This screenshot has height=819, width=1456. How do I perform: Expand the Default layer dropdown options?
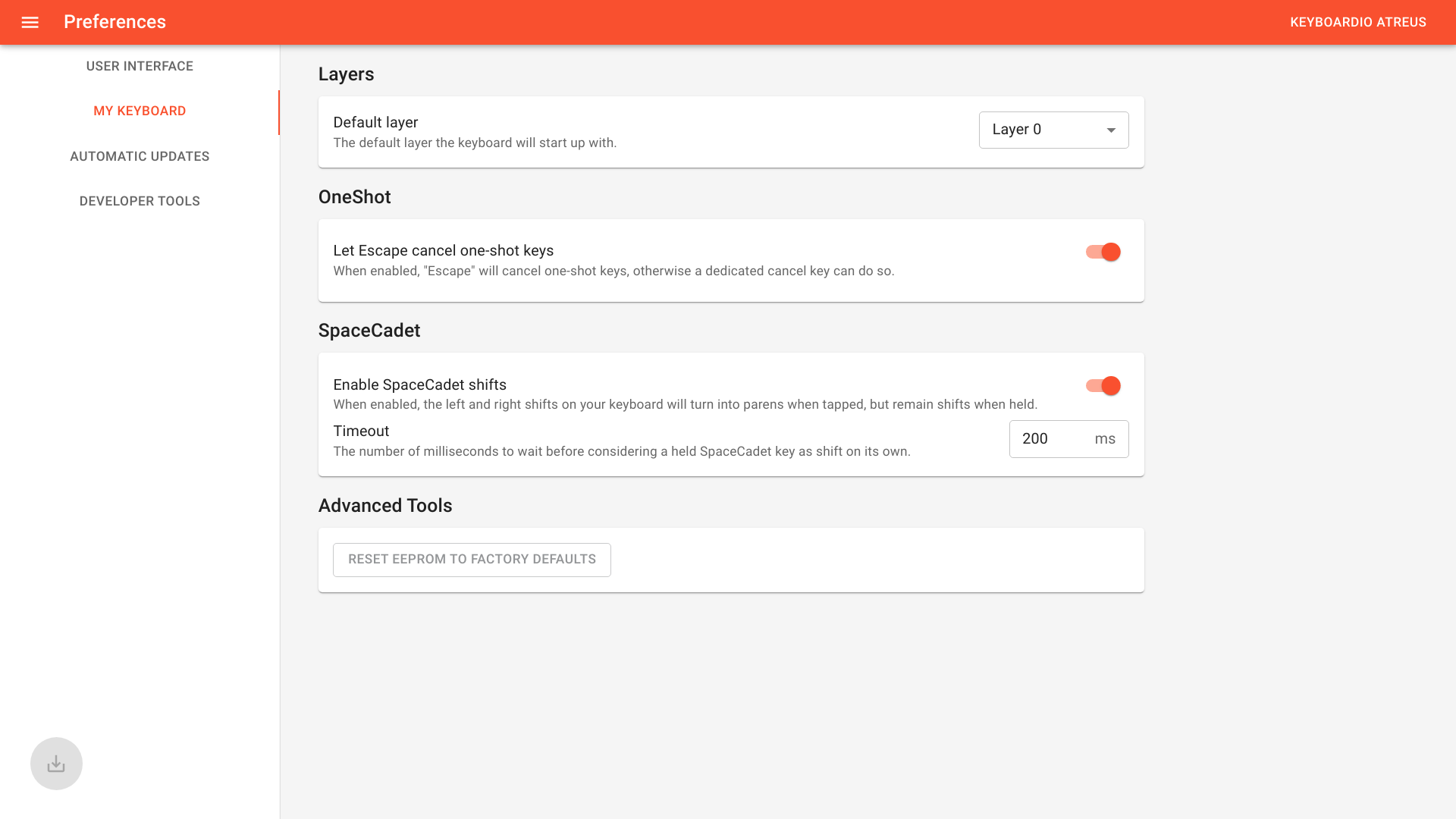[1110, 130]
